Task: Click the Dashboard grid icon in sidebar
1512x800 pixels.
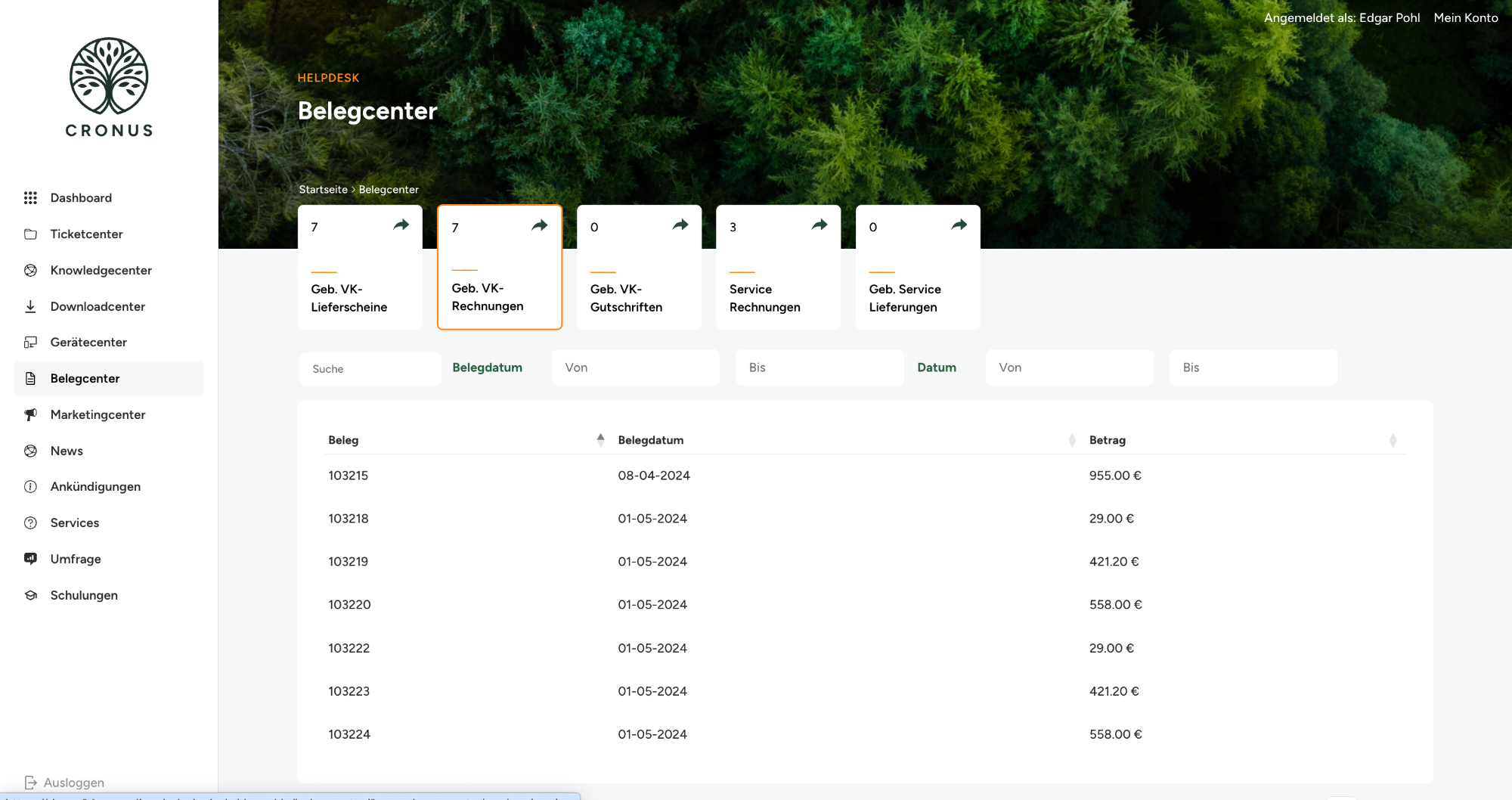Action: coord(30,198)
